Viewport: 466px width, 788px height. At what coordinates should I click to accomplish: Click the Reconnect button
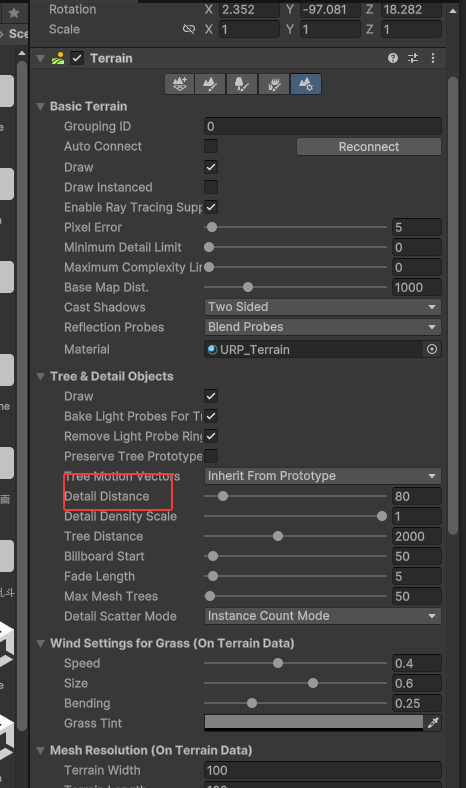[x=369, y=147]
